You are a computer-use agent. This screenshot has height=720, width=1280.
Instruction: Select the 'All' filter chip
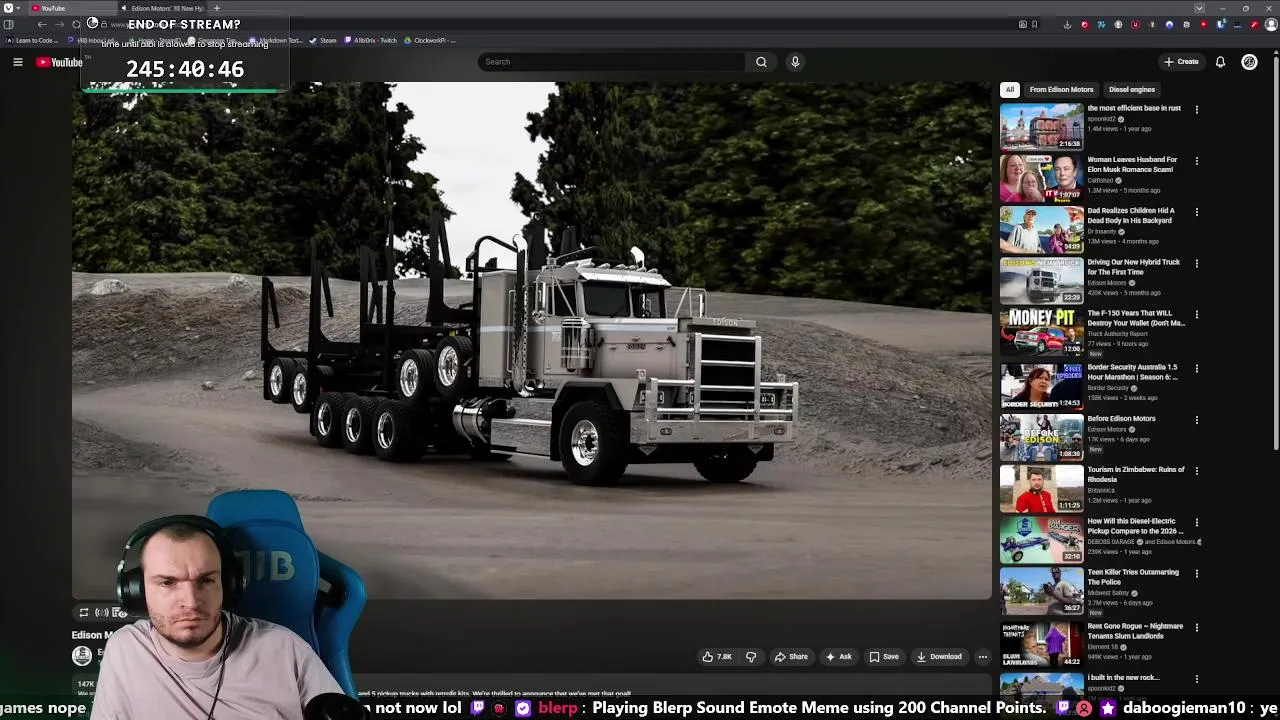tap(1010, 89)
